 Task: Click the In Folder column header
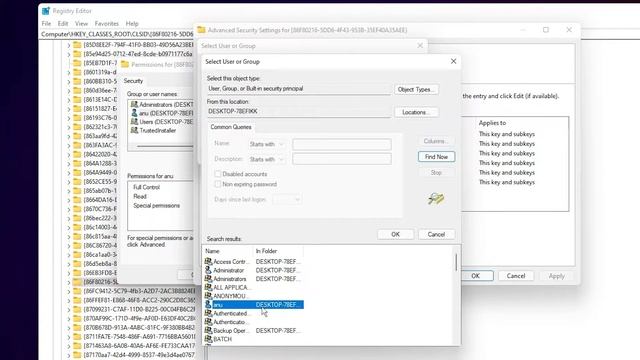point(278,251)
